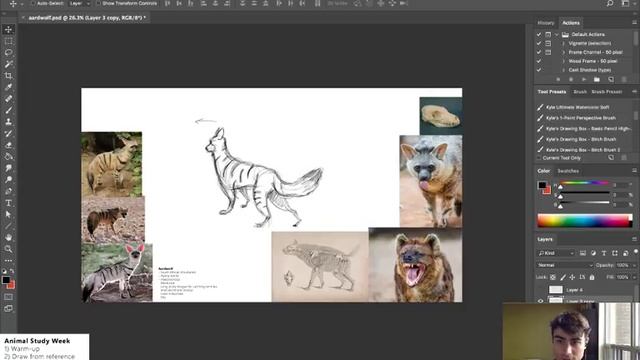
Task: Click the foreground color swatch in Color panel
Action: point(542,185)
